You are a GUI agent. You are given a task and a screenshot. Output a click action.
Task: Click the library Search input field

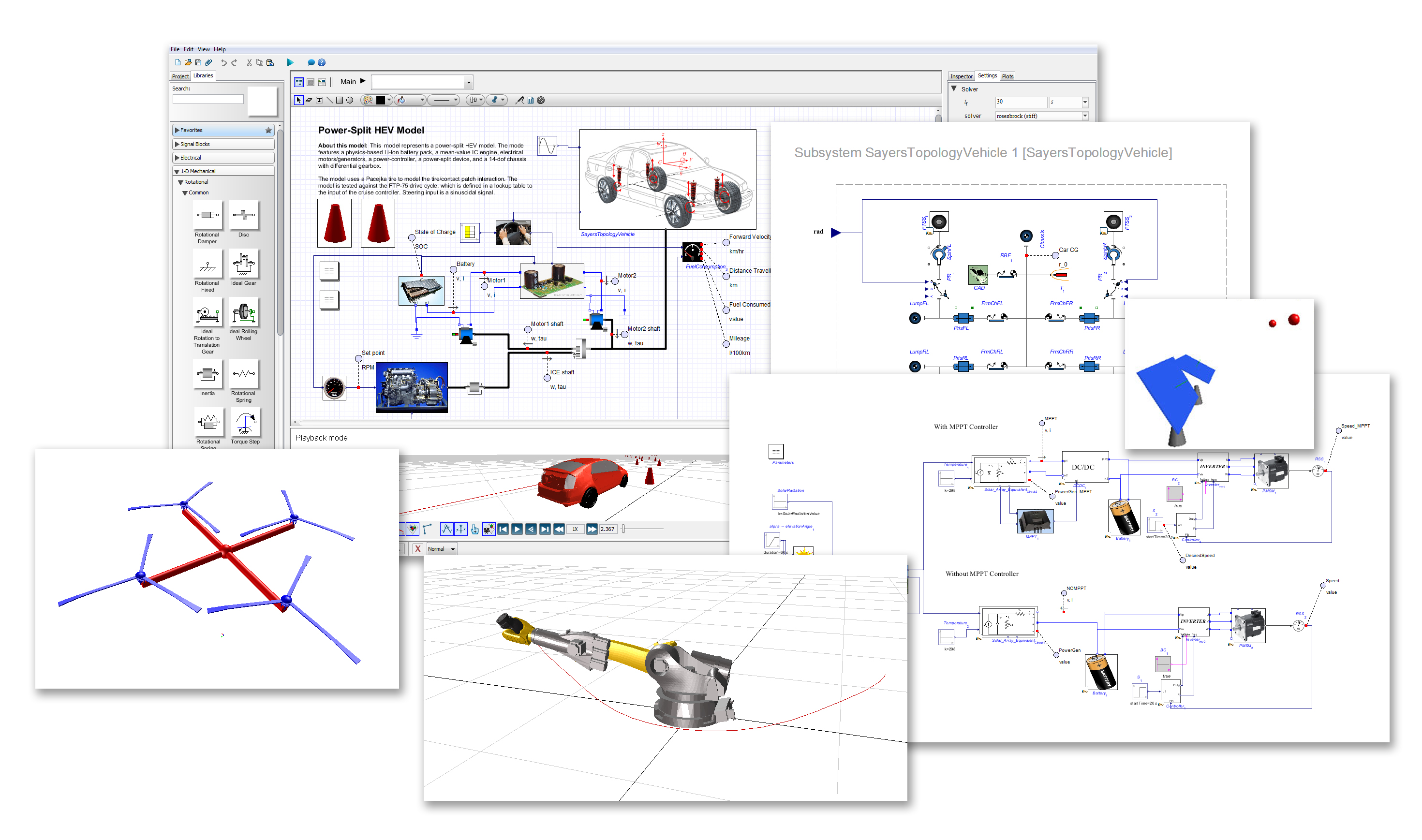coord(208,100)
